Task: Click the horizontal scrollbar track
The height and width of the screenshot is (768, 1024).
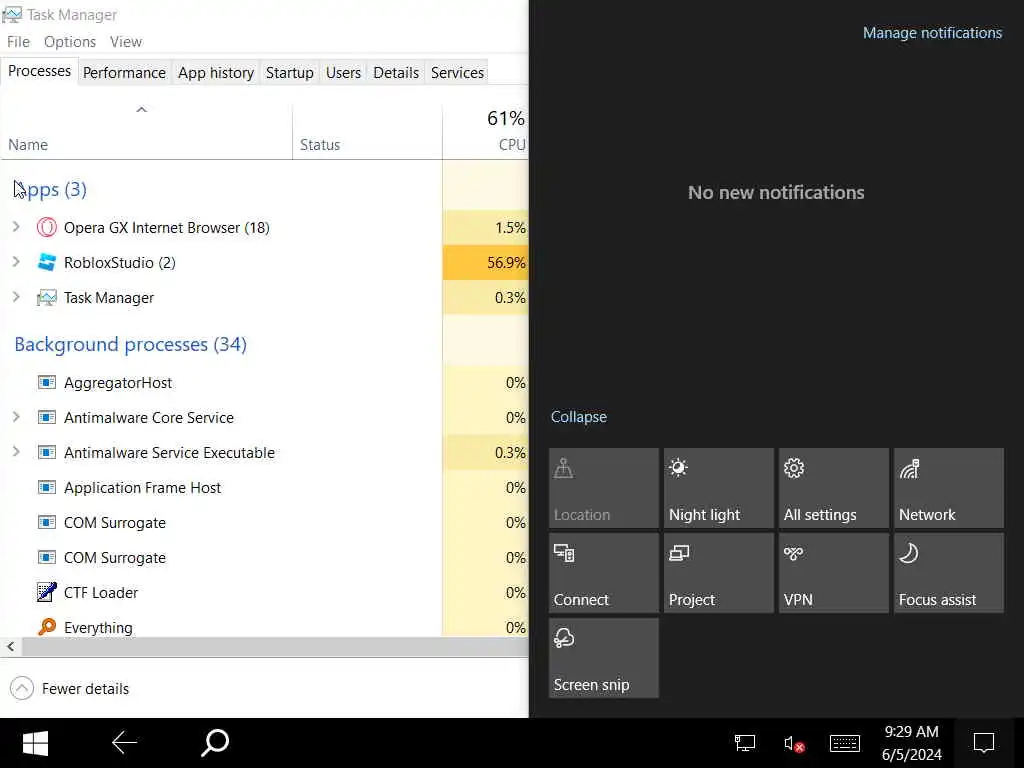Action: [274, 647]
